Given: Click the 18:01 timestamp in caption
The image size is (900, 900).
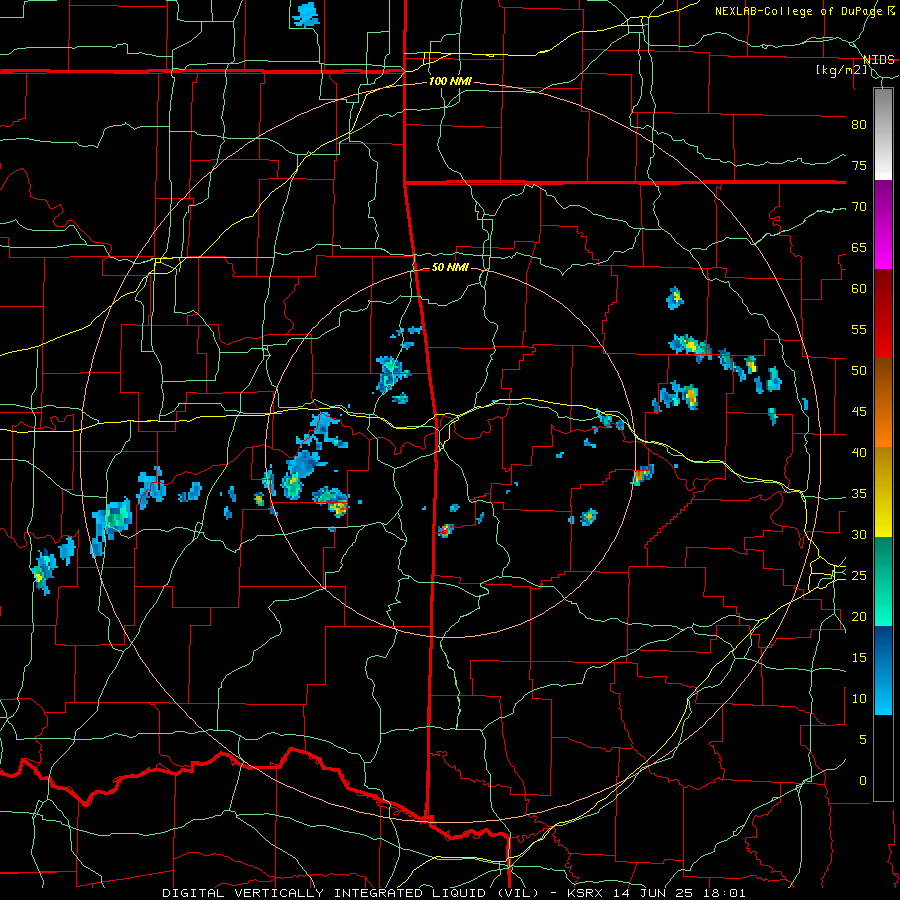Looking at the screenshot, I should tap(723, 893).
